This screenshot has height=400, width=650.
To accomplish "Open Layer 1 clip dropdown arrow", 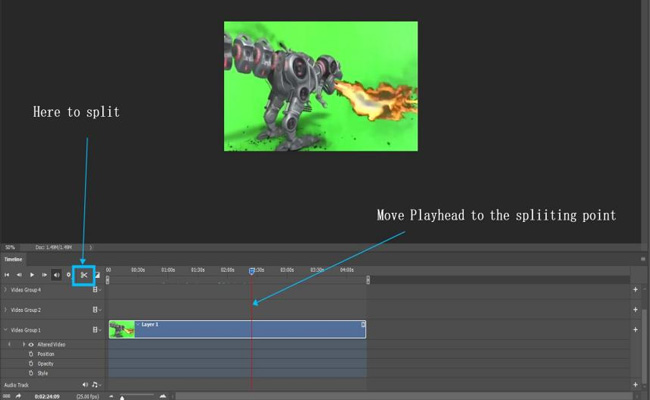I will click(138, 325).
